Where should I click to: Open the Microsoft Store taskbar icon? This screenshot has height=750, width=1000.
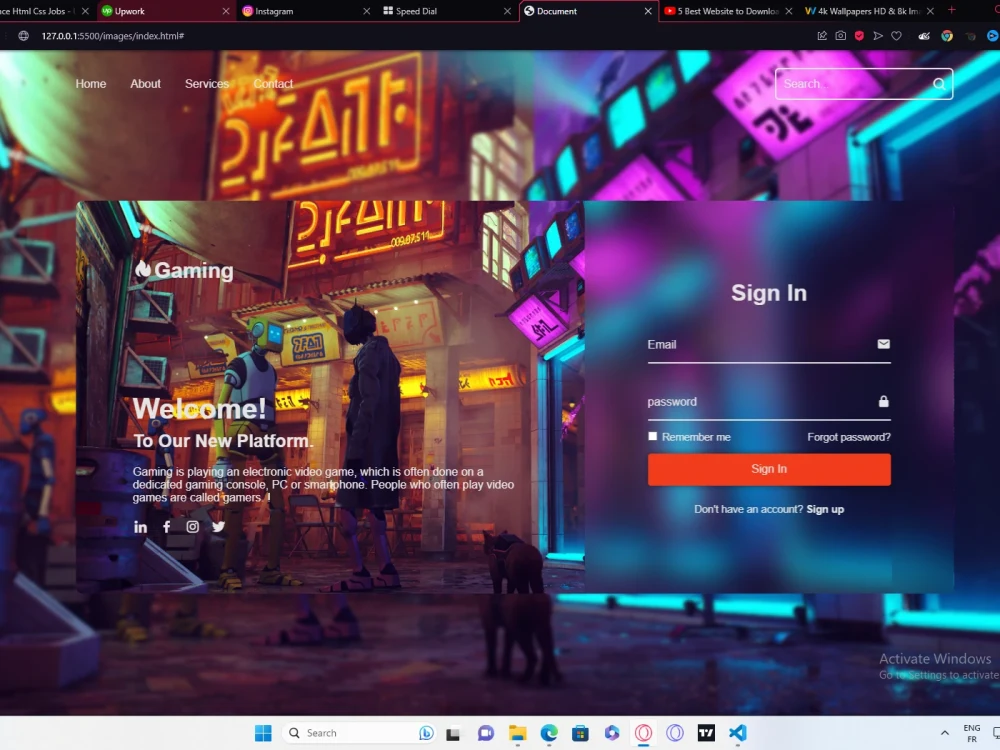(580, 733)
